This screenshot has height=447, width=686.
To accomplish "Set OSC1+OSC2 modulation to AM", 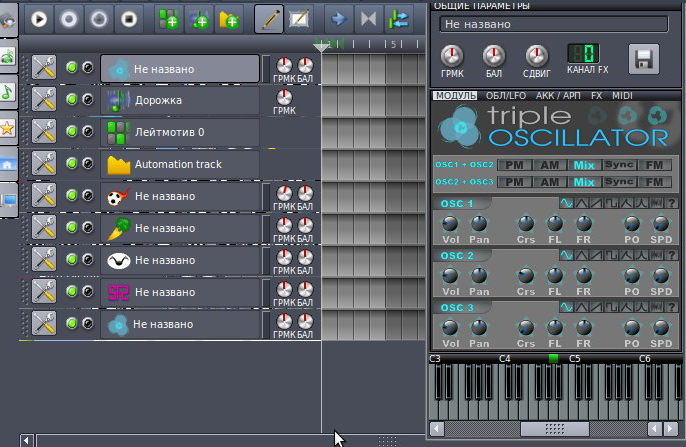I will click(550, 165).
